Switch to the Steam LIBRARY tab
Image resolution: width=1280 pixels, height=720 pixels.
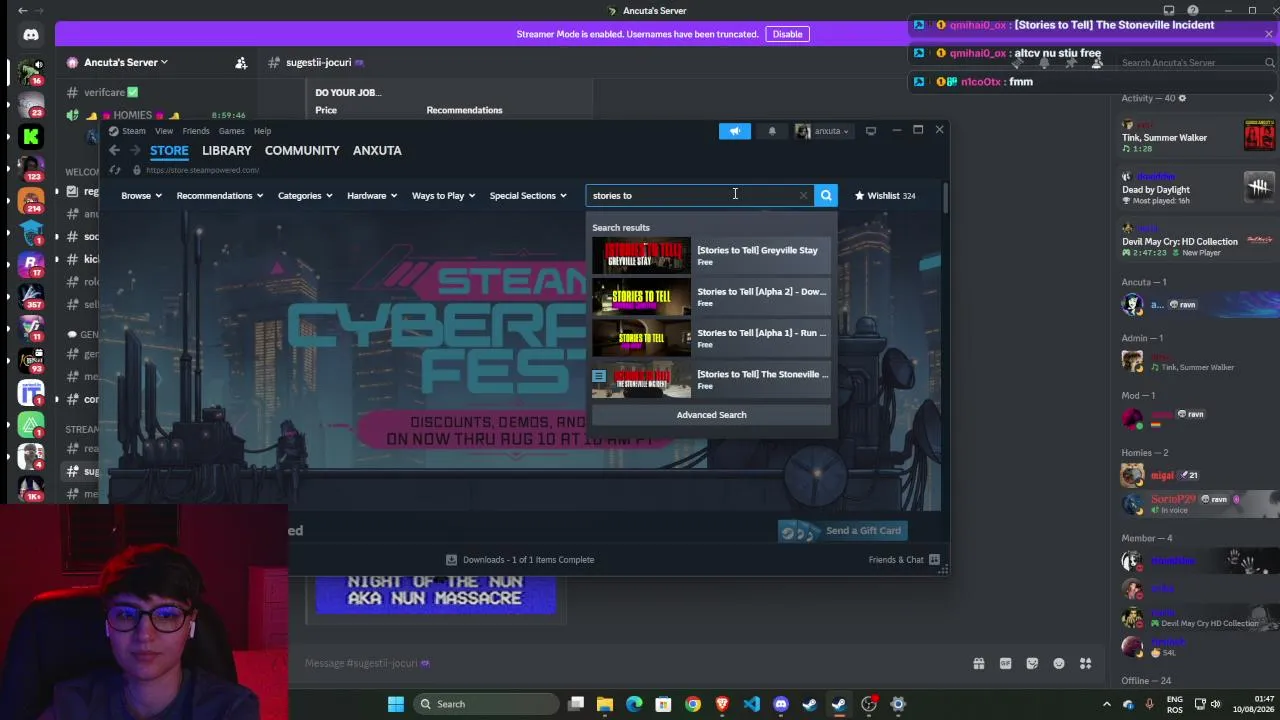tap(227, 150)
